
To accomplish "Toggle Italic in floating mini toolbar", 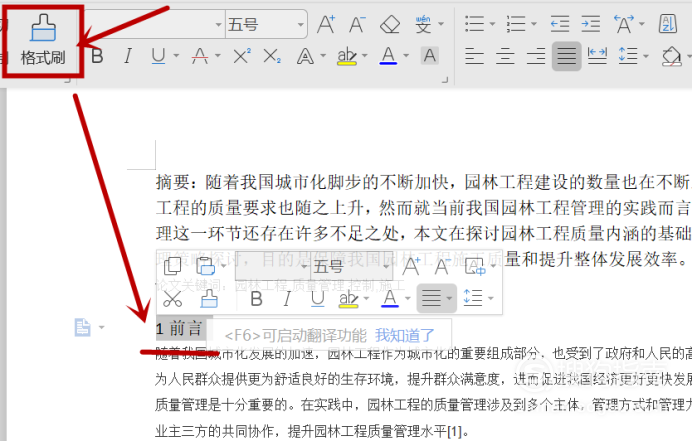I will pos(287,299).
